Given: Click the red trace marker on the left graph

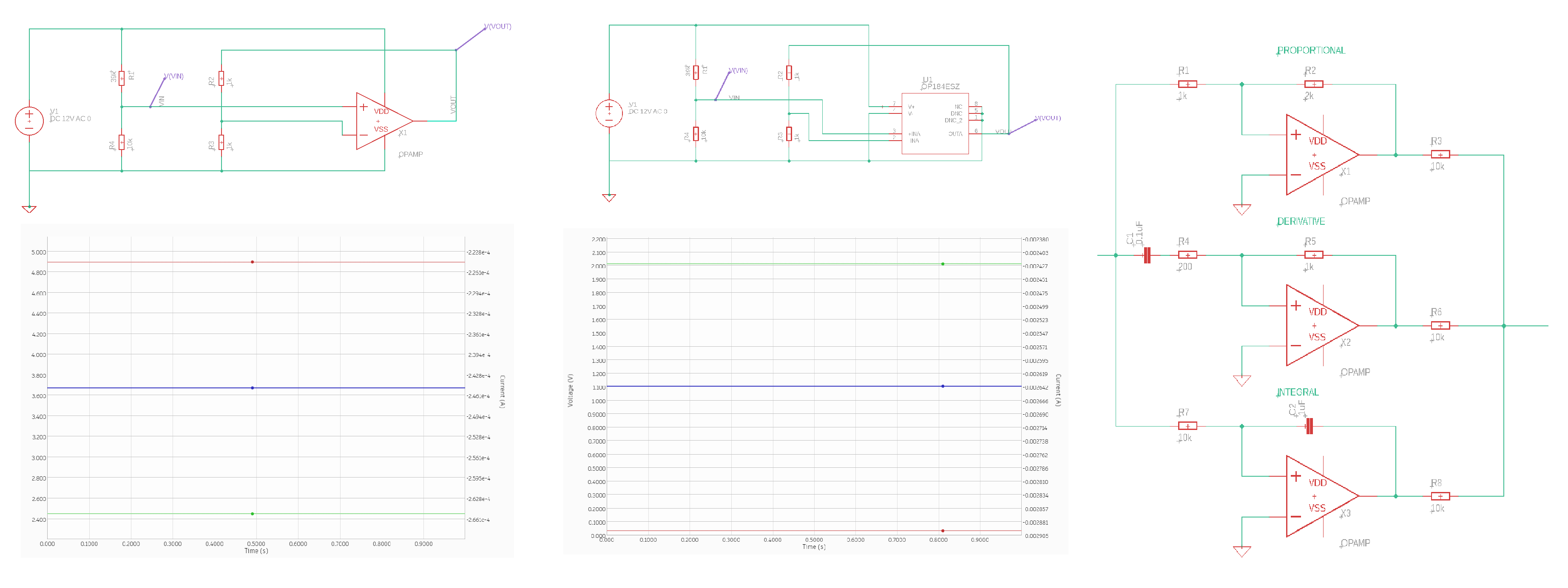Looking at the screenshot, I should coord(253,262).
